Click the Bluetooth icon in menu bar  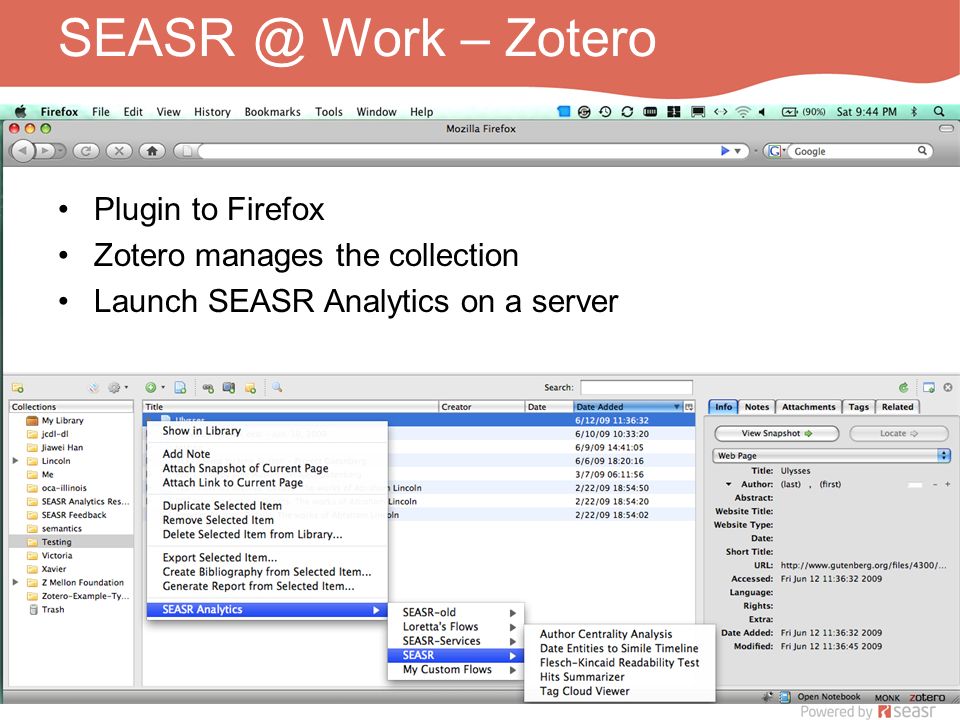pos(914,111)
